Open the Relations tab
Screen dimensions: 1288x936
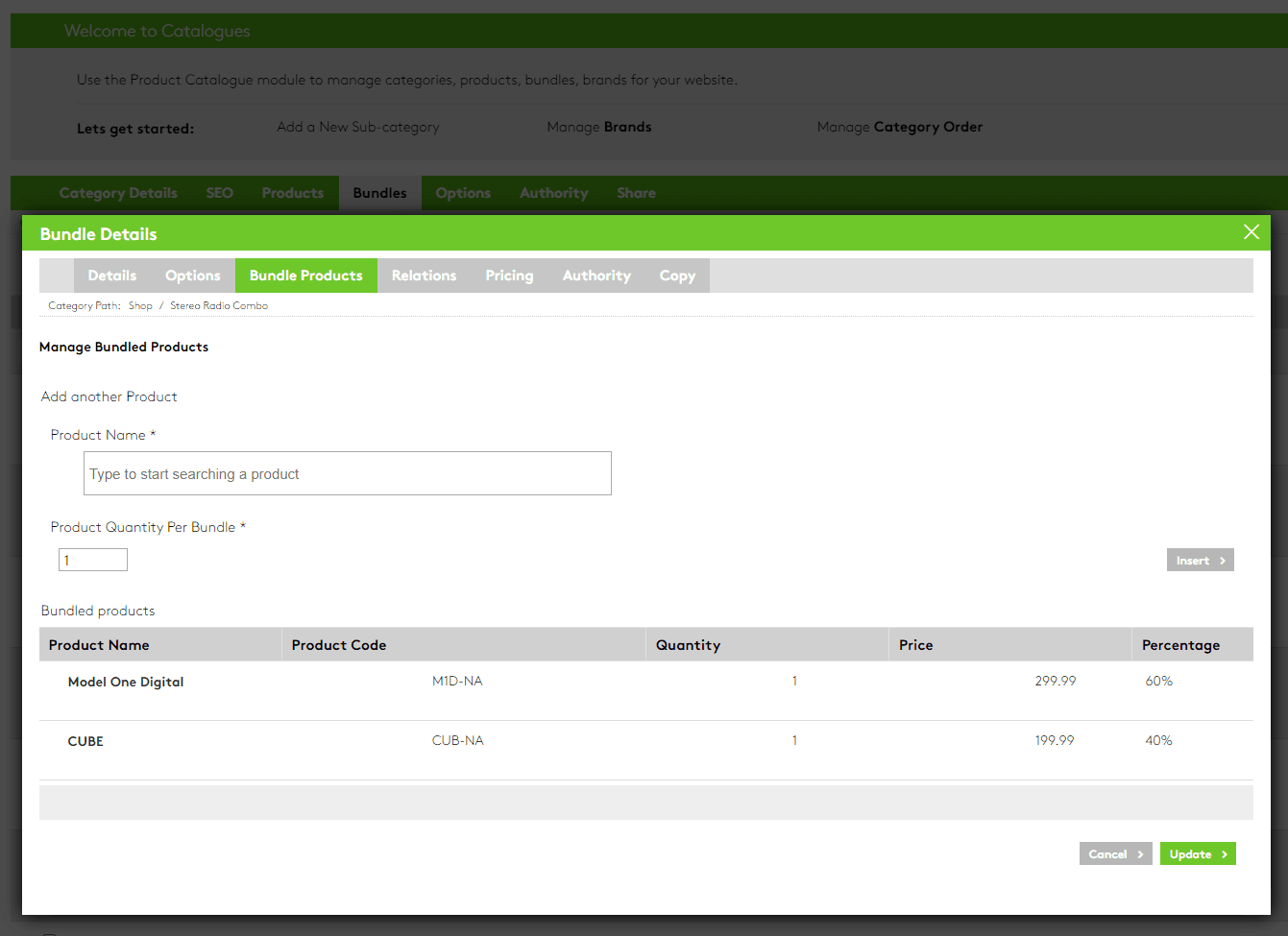tap(424, 276)
